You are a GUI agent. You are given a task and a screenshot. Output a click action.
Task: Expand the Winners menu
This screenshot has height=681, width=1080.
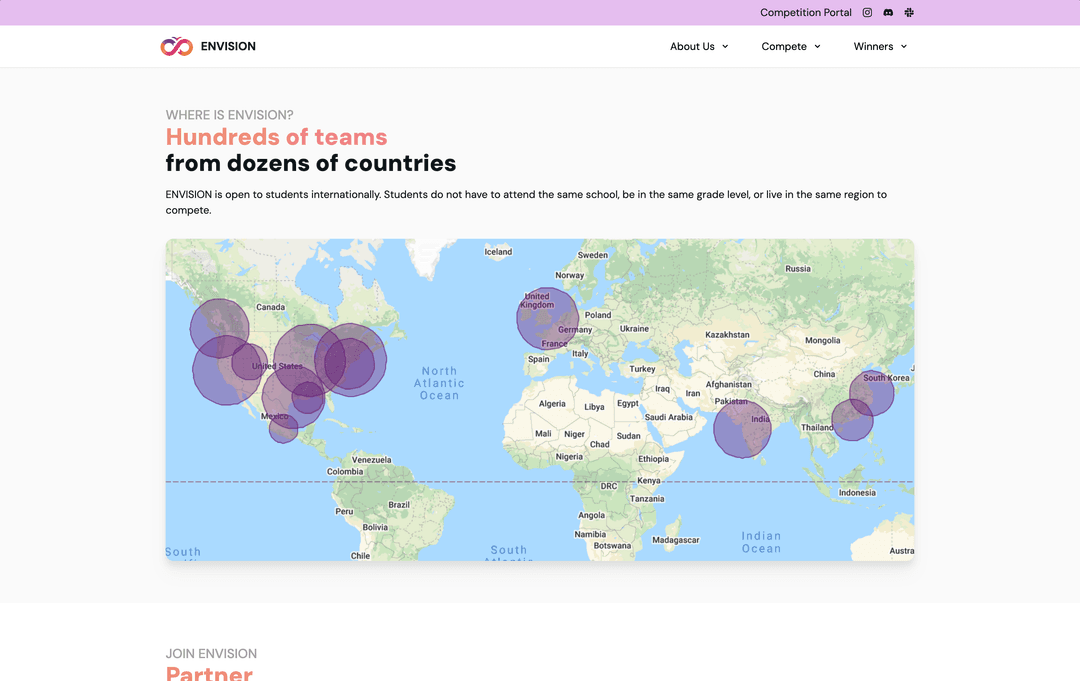pos(880,46)
